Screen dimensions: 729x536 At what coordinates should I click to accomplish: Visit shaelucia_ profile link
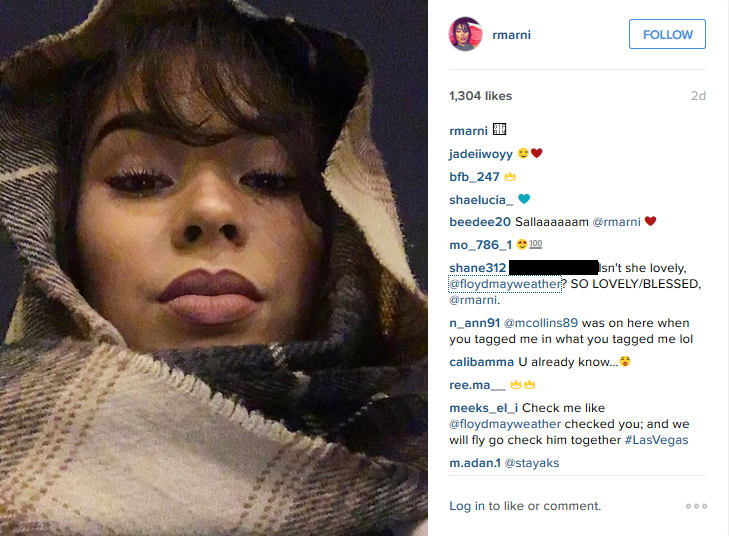[481, 200]
